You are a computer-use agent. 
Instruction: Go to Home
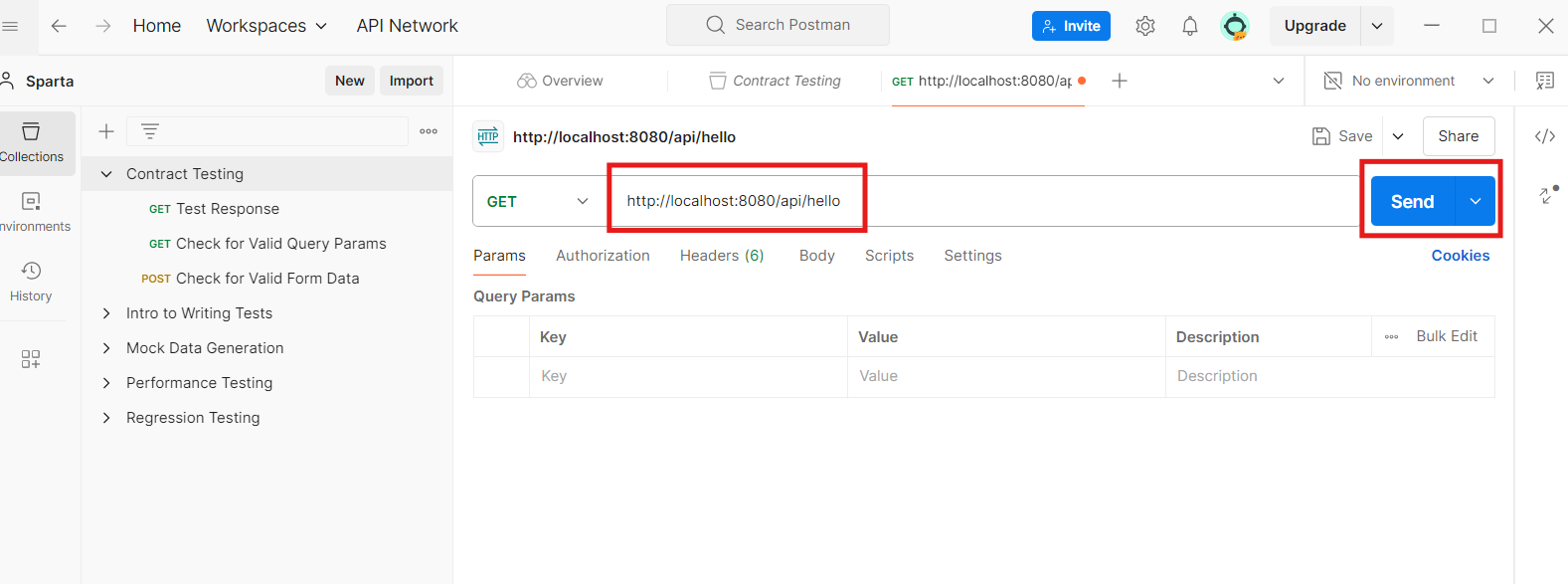tap(157, 26)
